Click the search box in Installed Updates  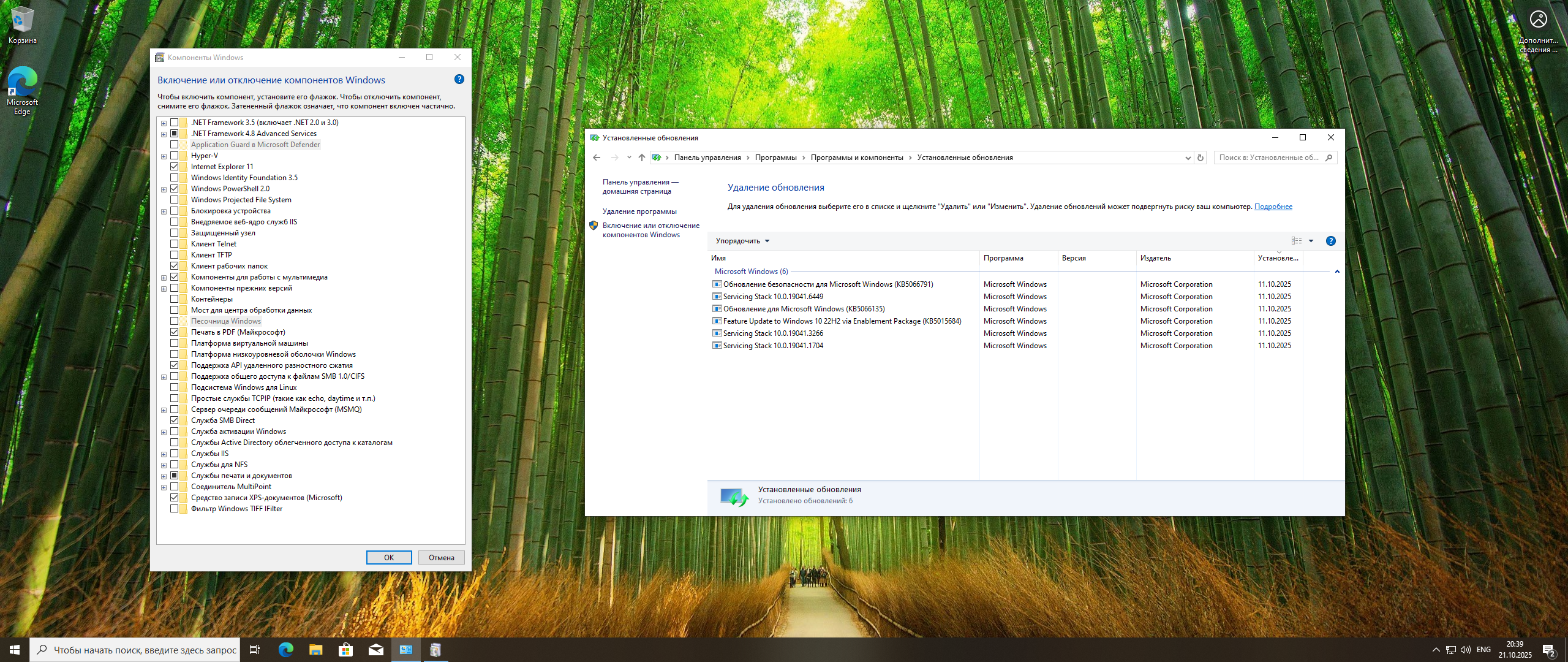(x=1269, y=158)
